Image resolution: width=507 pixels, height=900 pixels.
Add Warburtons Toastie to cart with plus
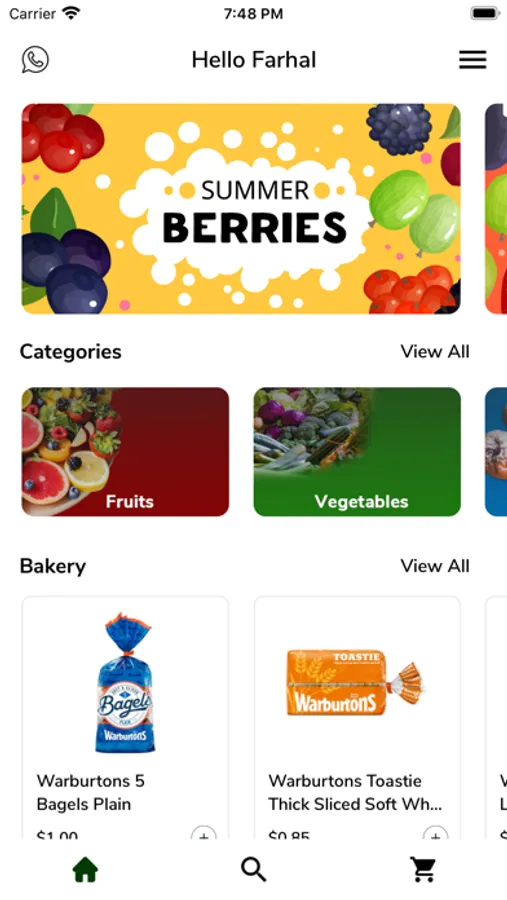tap(435, 833)
